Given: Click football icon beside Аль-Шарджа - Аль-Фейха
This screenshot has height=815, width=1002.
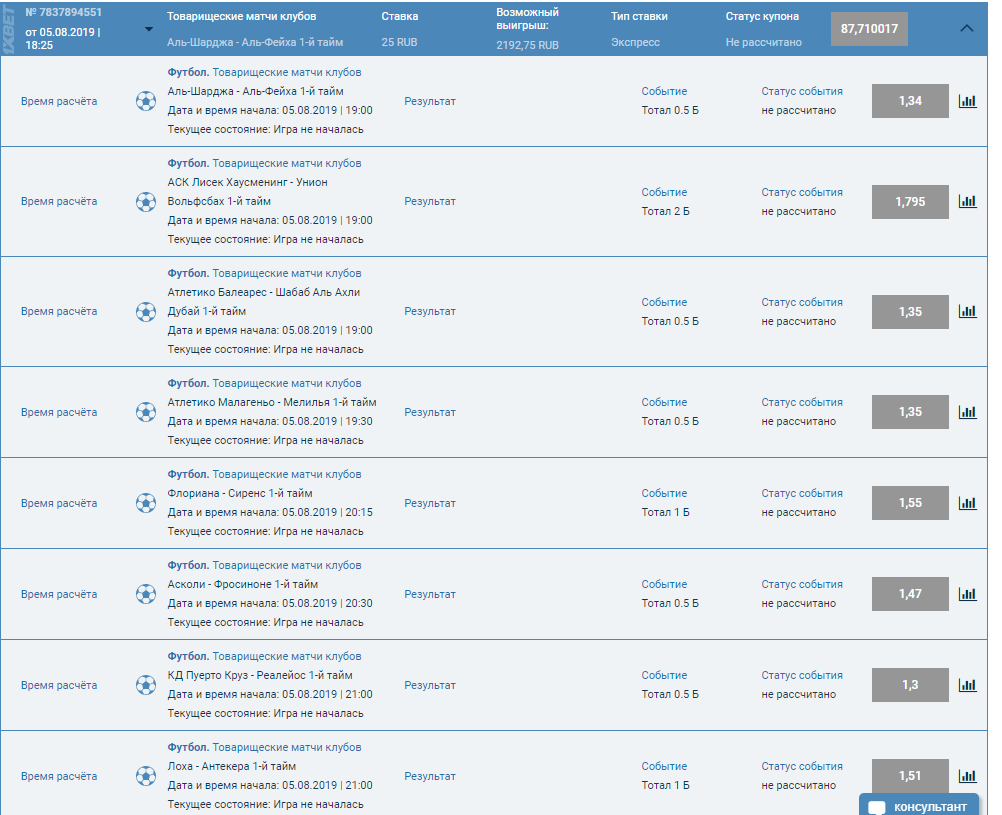Looking at the screenshot, I should [x=146, y=101].
